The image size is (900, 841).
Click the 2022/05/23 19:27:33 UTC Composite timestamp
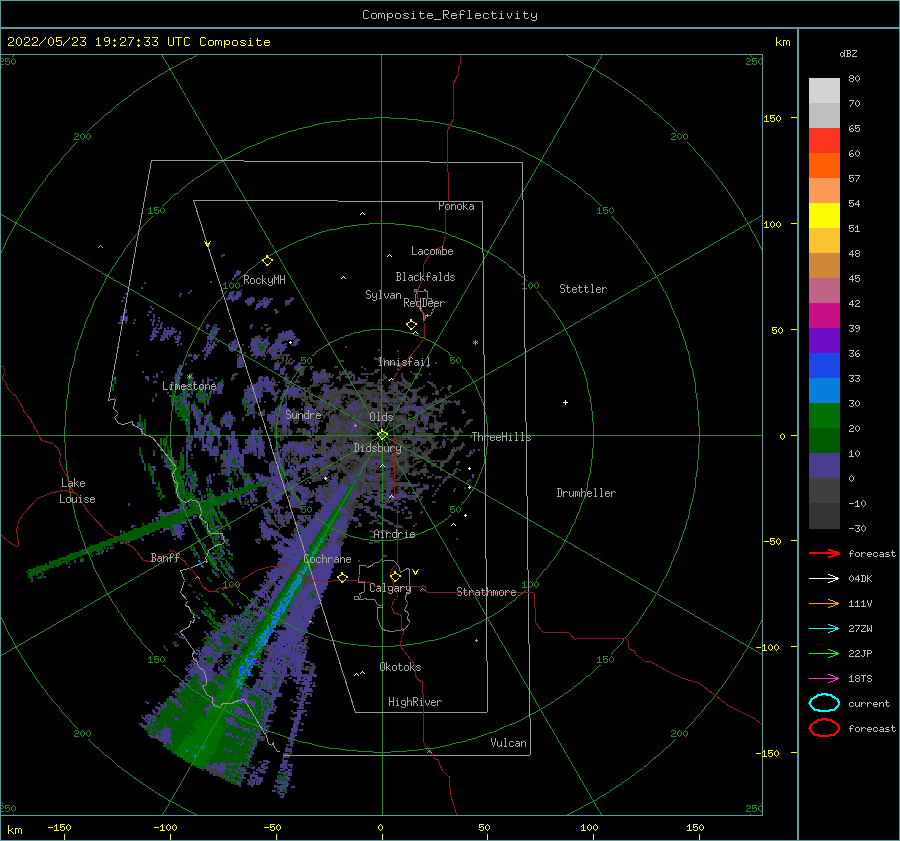139,42
